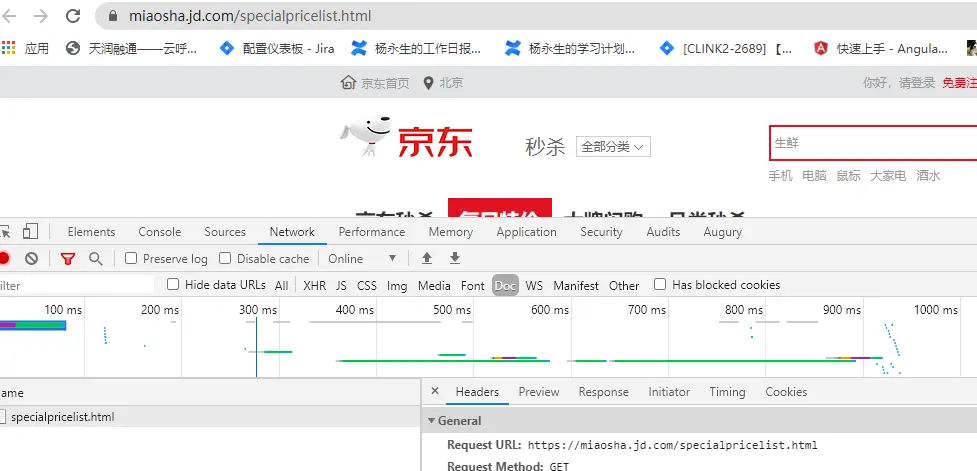Viewport: 977px width, 471px height.
Task: Click the home icon beside 京东首页
Action: (x=348, y=82)
